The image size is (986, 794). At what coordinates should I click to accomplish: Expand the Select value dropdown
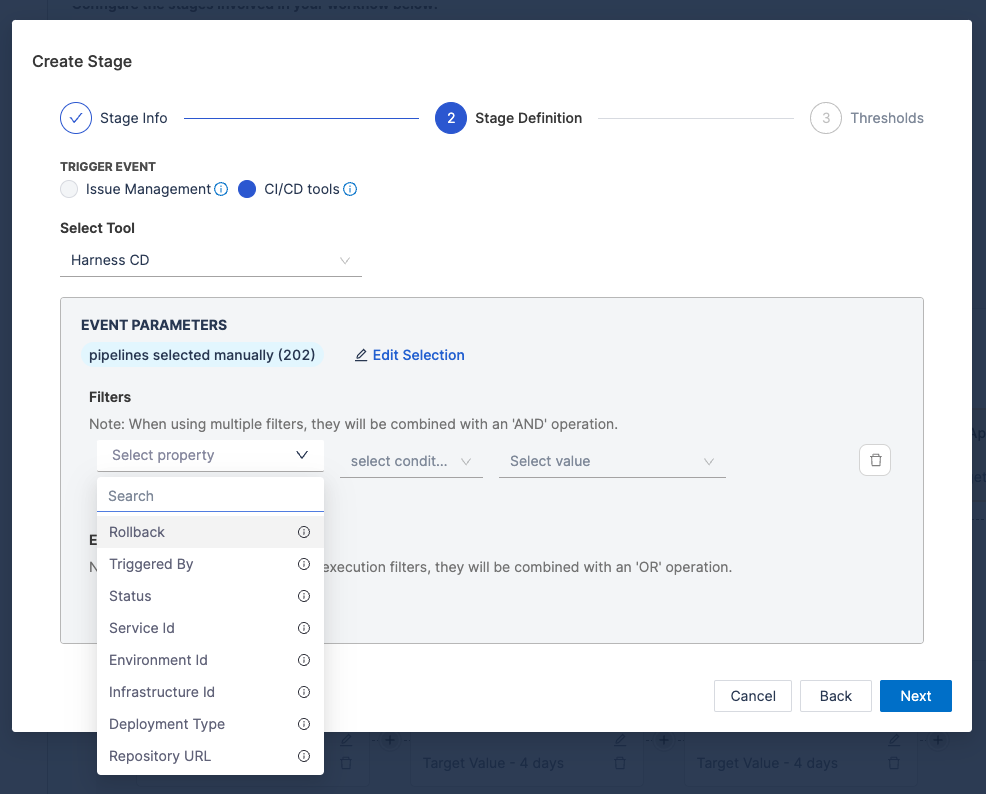tap(611, 461)
